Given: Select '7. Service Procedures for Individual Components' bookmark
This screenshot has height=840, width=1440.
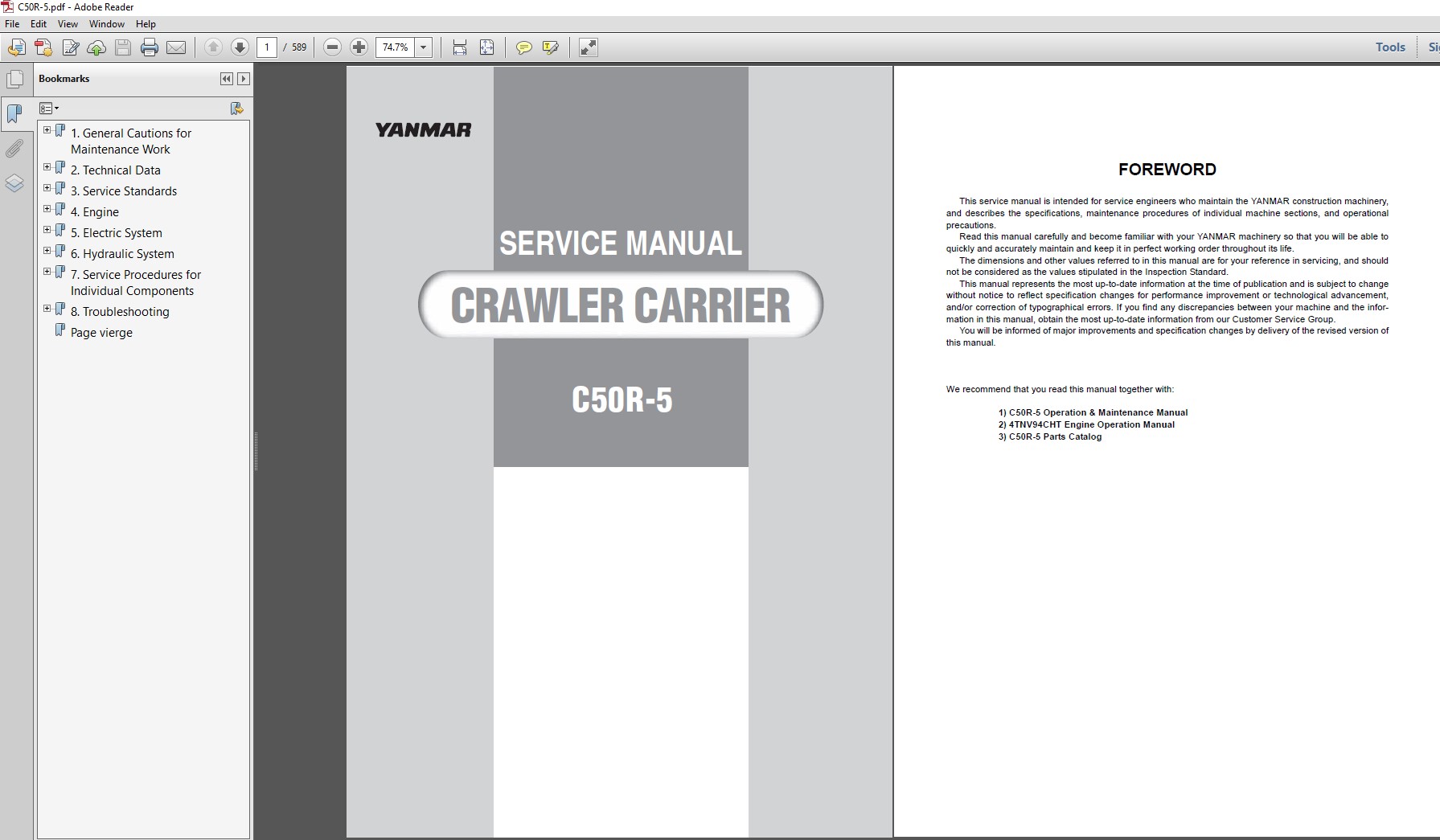Looking at the screenshot, I should click(x=136, y=283).
